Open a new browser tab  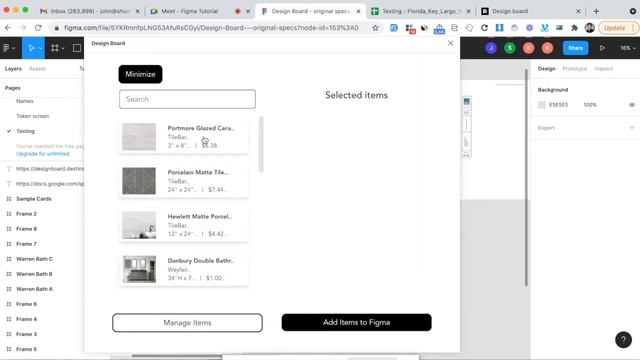point(596,11)
